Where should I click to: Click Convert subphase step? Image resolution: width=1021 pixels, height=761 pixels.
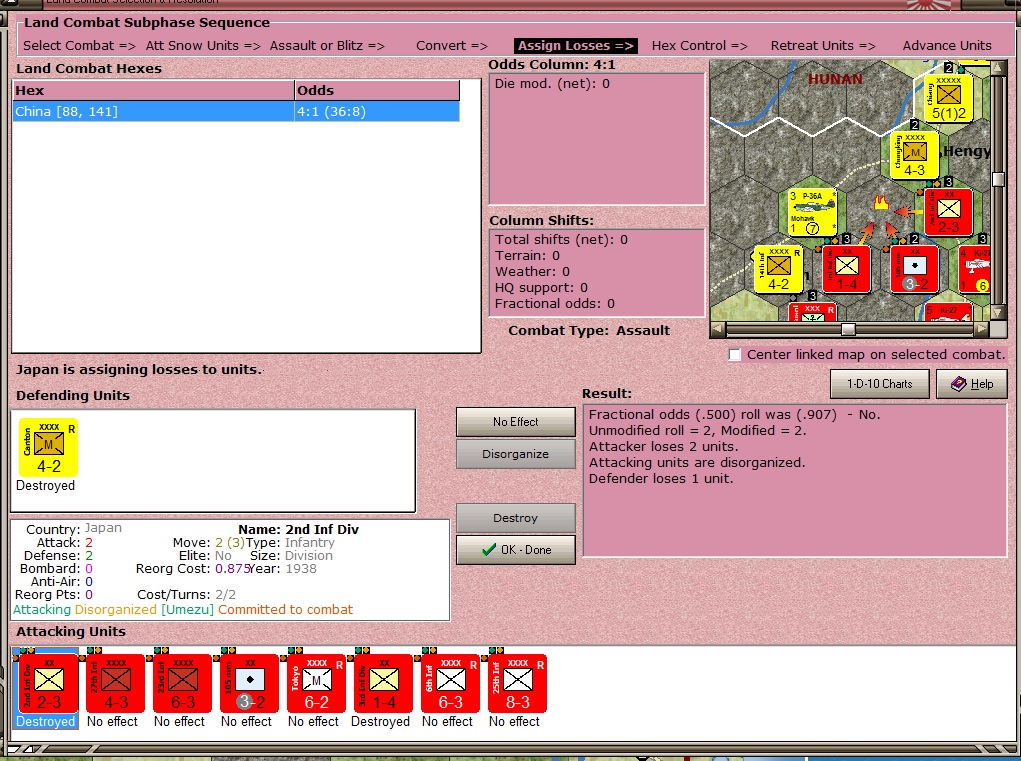point(452,46)
